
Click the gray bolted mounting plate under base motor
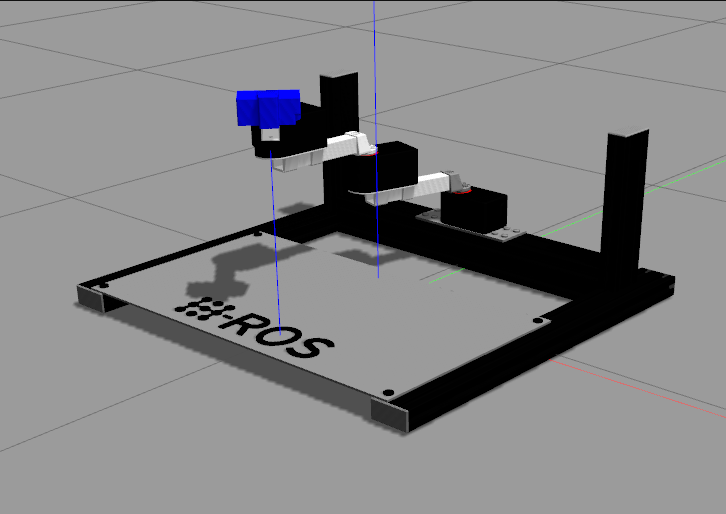pos(471,226)
